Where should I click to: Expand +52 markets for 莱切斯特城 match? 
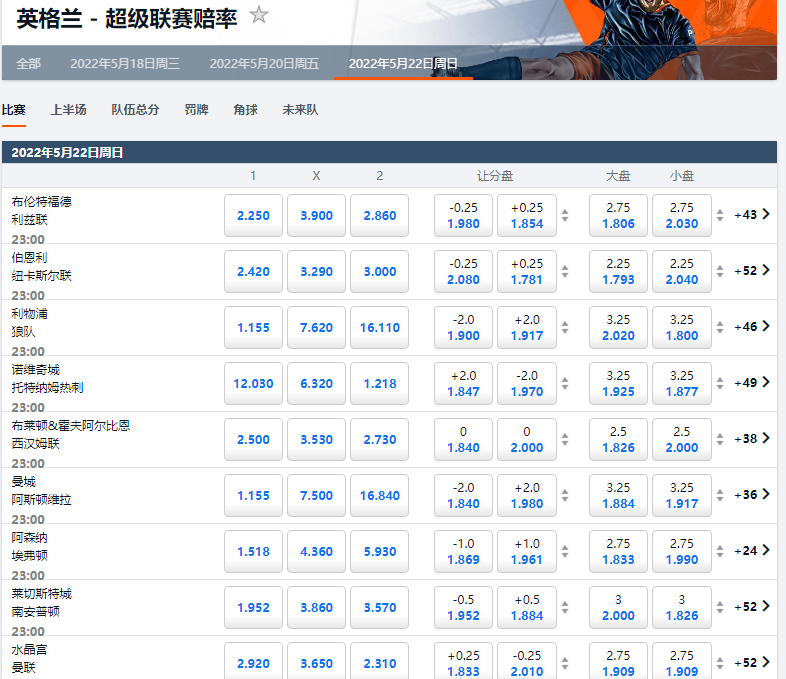point(752,607)
